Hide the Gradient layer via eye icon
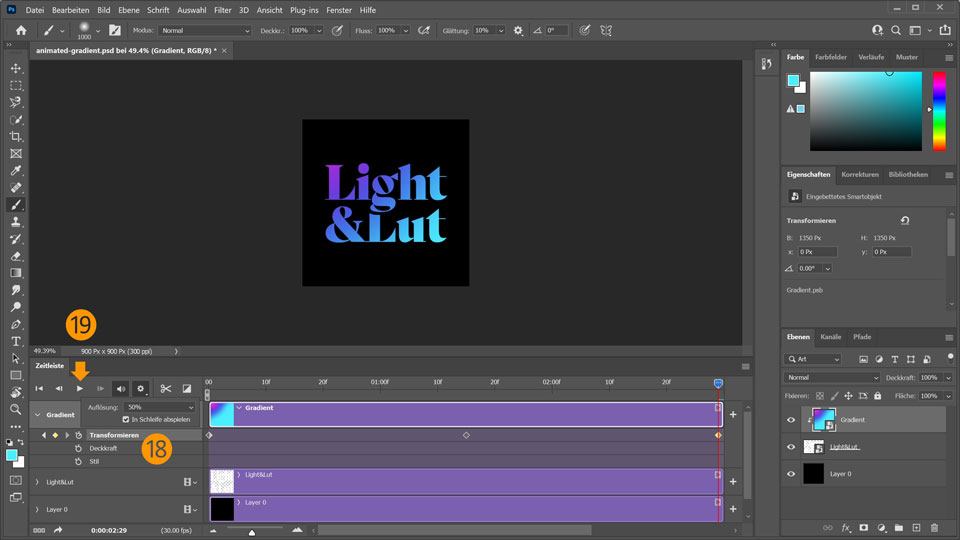 pyautogui.click(x=791, y=420)
